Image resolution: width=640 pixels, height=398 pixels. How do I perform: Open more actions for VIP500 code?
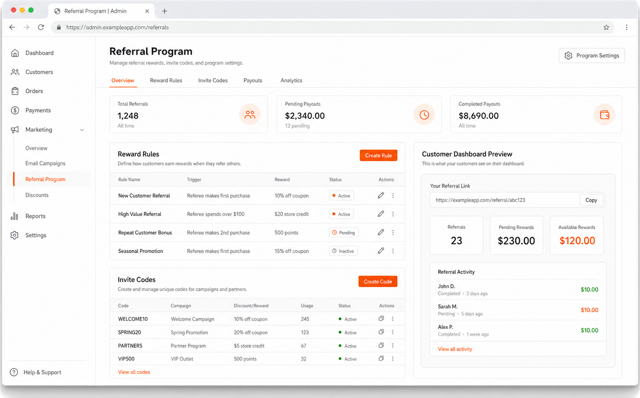point(393,359)
